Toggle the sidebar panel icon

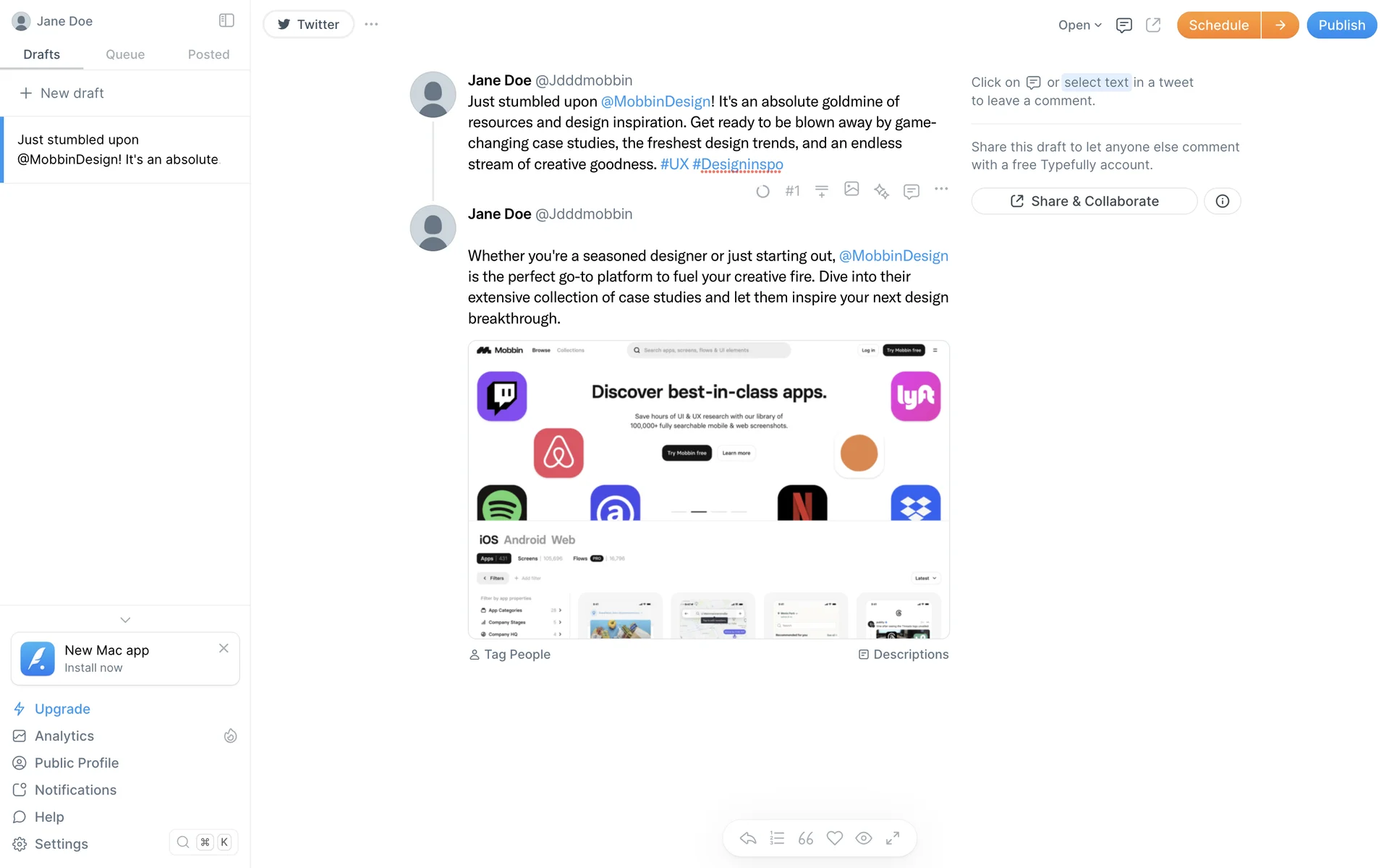[x=226, y=20]
